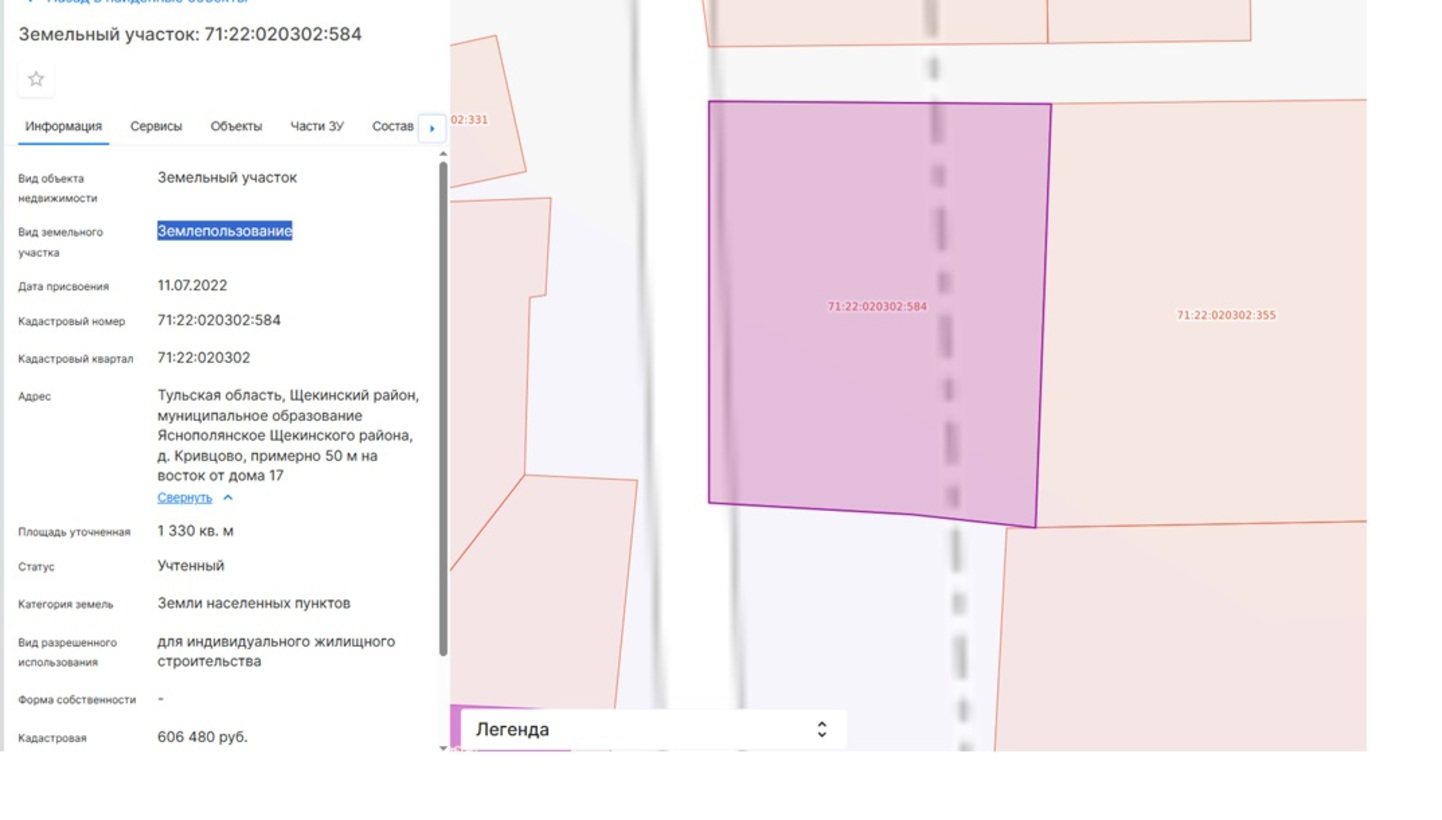Click the address text starting Тульская область
The width and height of the screenshot is (1442, 820).
[x=288, y=435]
